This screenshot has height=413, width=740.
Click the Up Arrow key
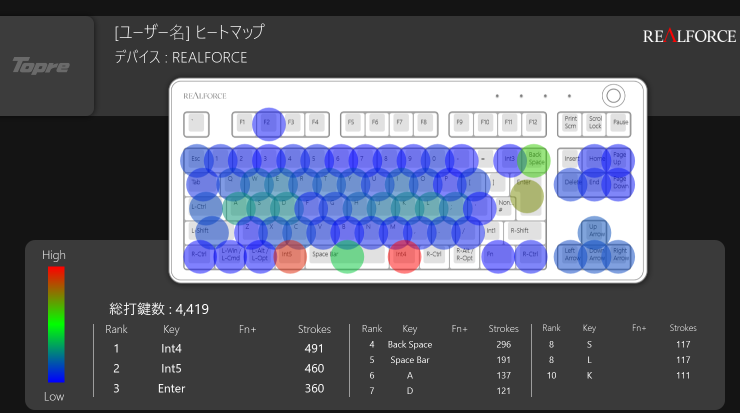point(595,231)
